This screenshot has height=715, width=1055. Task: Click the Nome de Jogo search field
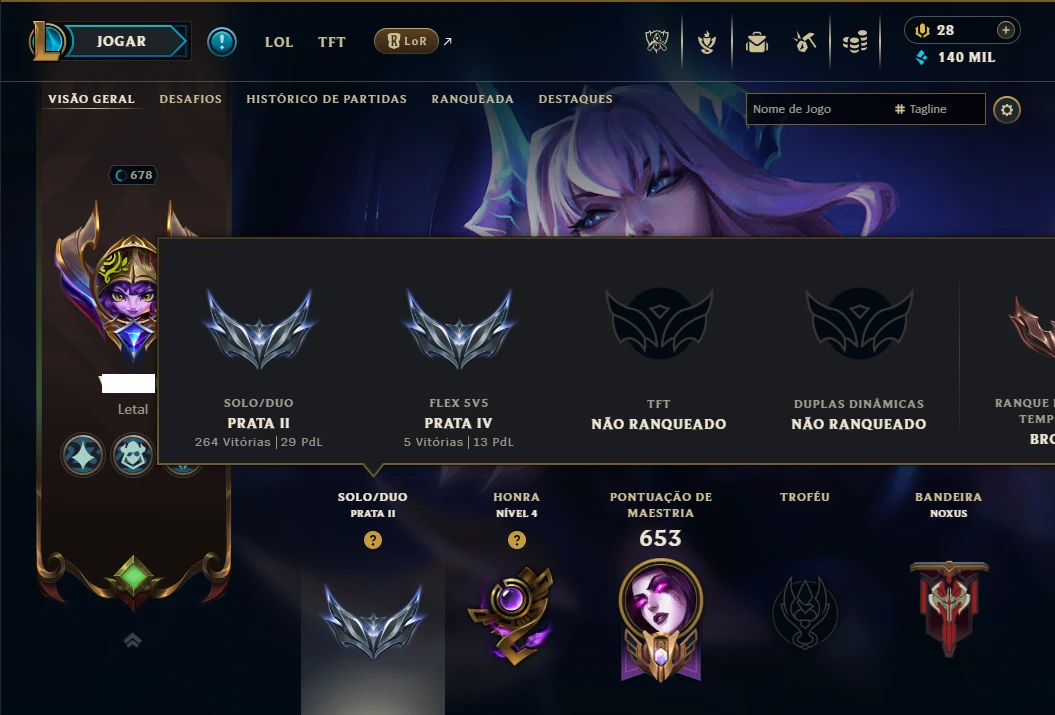[x=817, y=109]
